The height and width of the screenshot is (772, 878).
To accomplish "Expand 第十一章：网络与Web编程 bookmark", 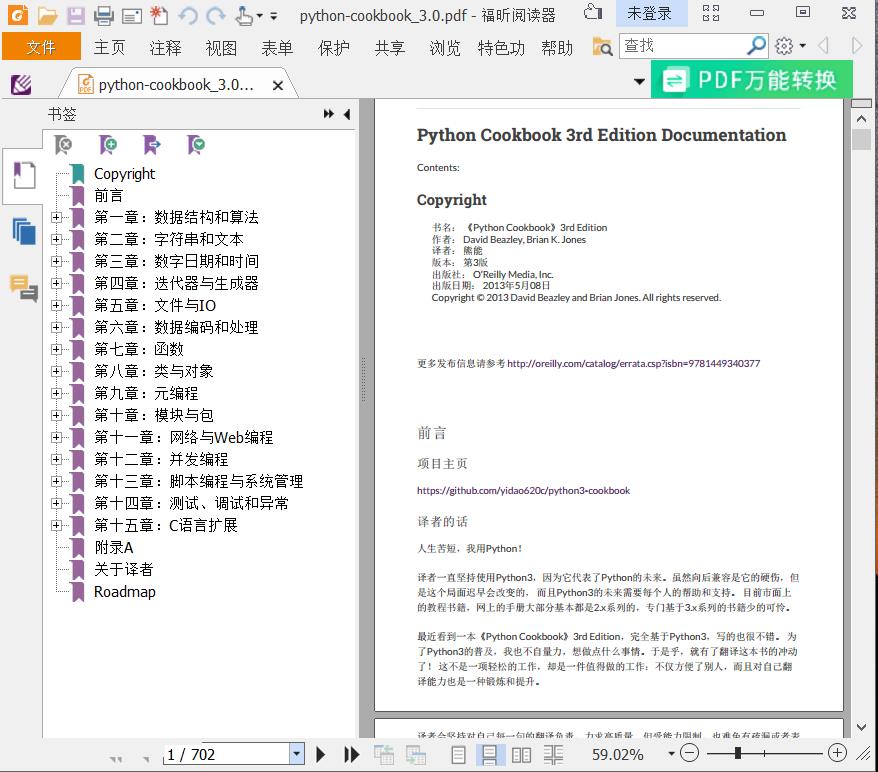I will pos(57,437).
